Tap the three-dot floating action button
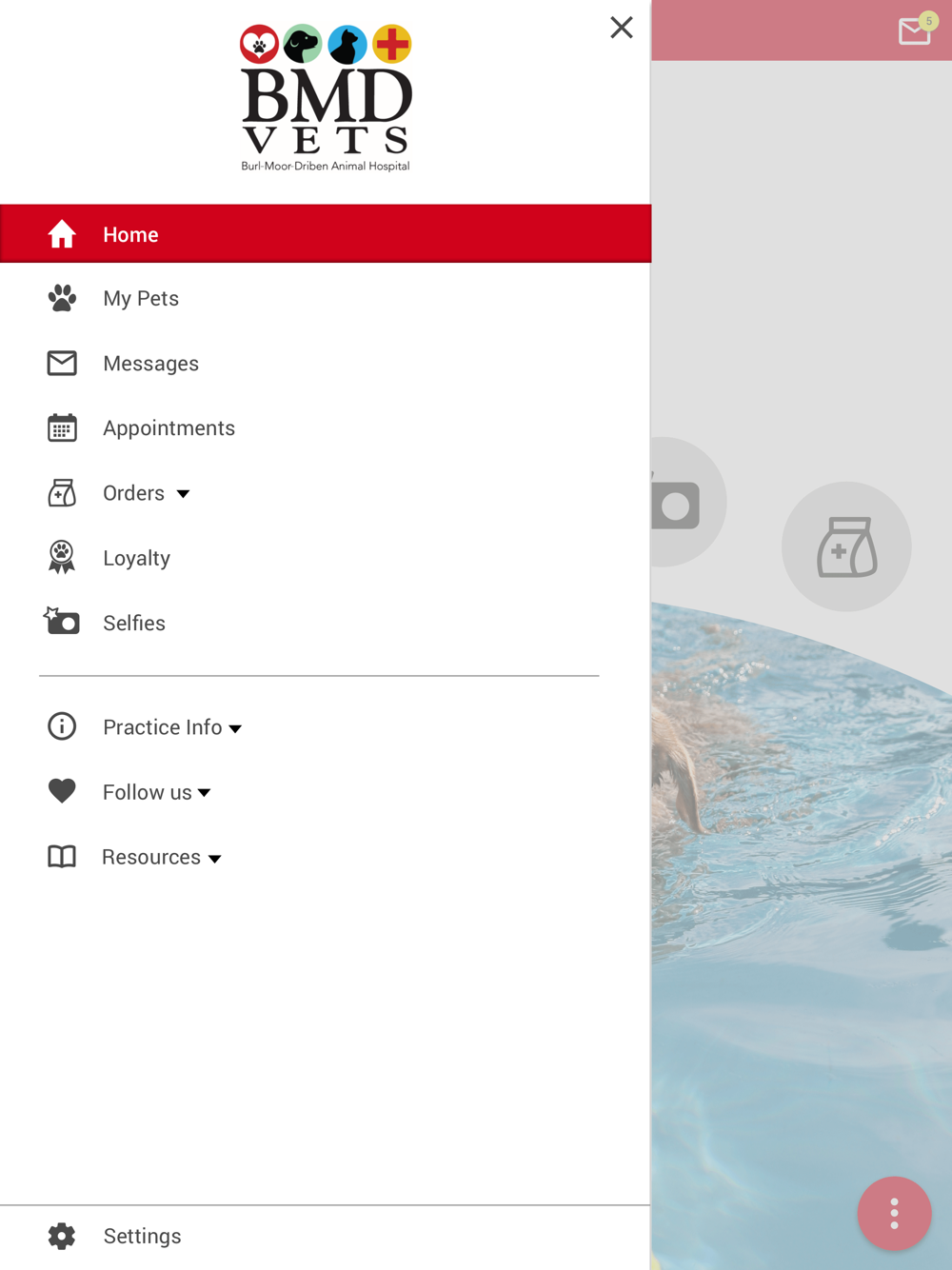The width and height of the screenshot is (952, 1270). click(894, 1213)
